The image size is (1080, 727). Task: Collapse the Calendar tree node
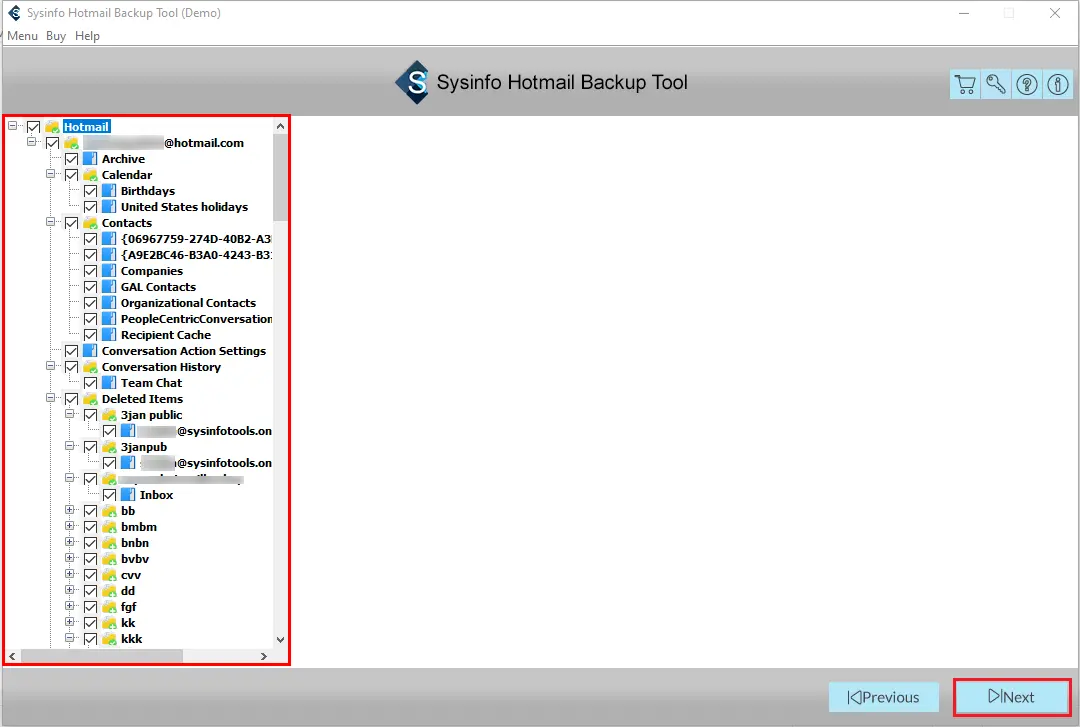(x=50, y=174)
